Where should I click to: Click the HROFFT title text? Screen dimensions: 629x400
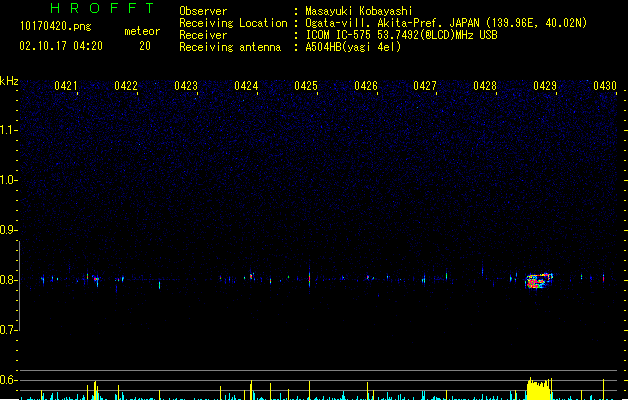(x=102, y=8)
